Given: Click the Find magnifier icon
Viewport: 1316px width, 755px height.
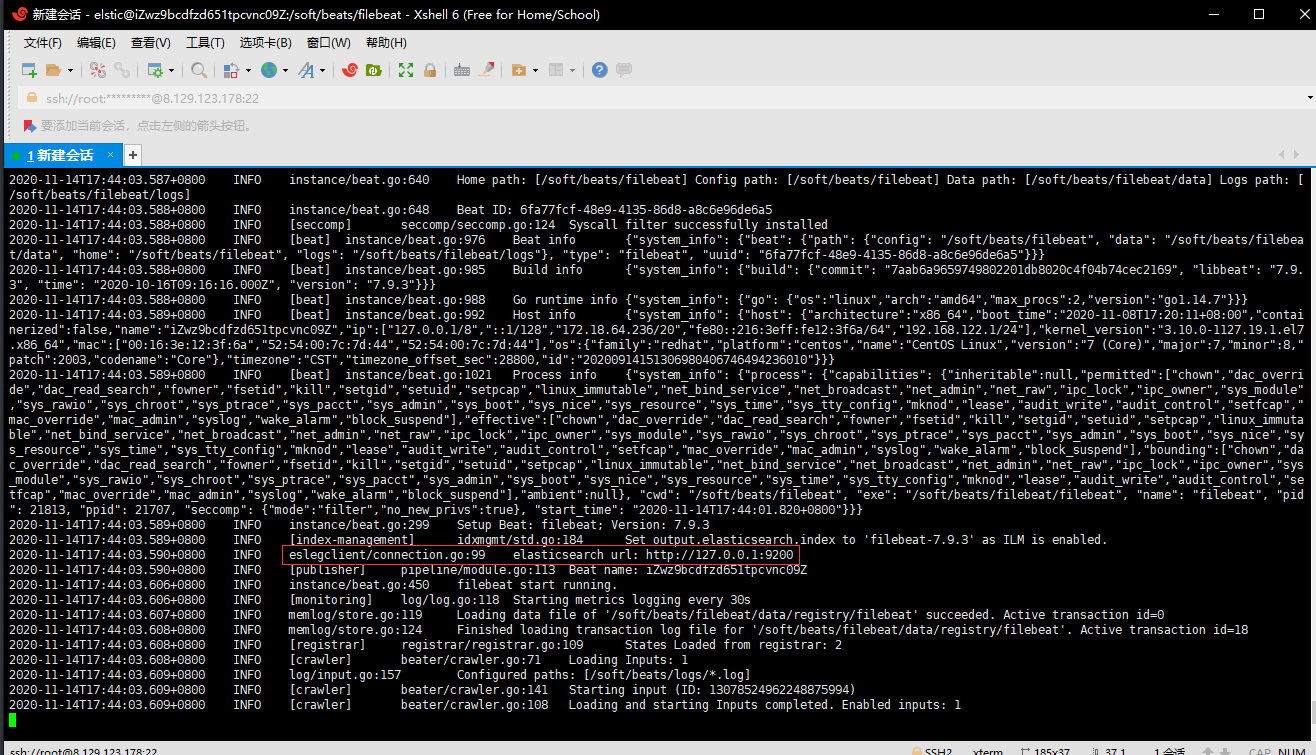Looking at the screenshot, I should coord(199,70).
